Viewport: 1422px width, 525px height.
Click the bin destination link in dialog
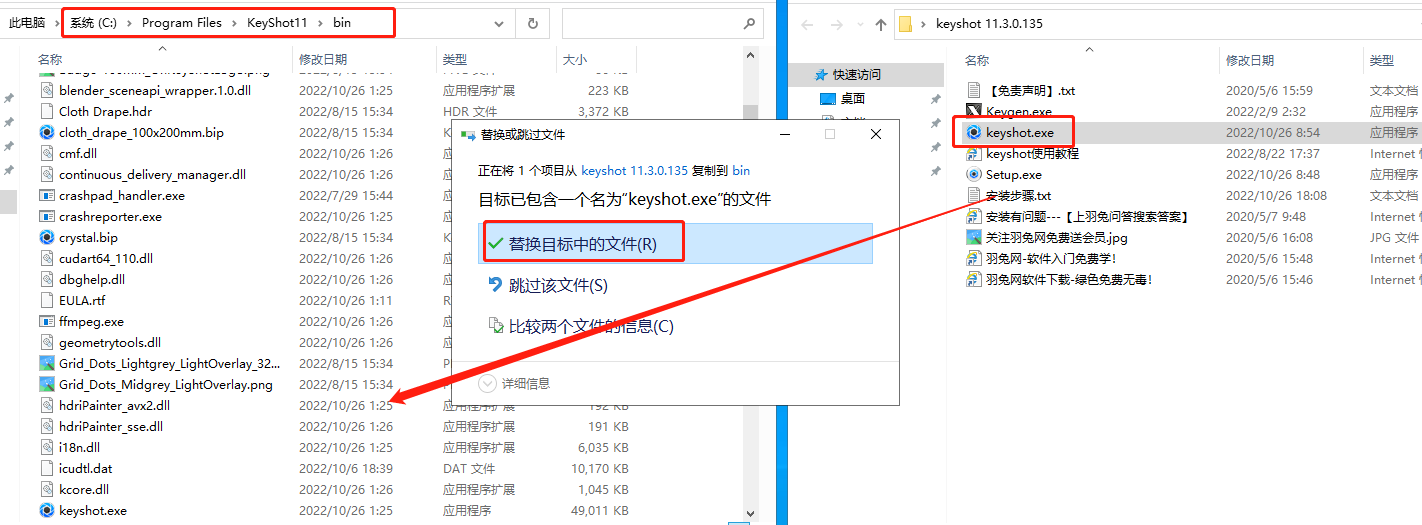[741, 171]
